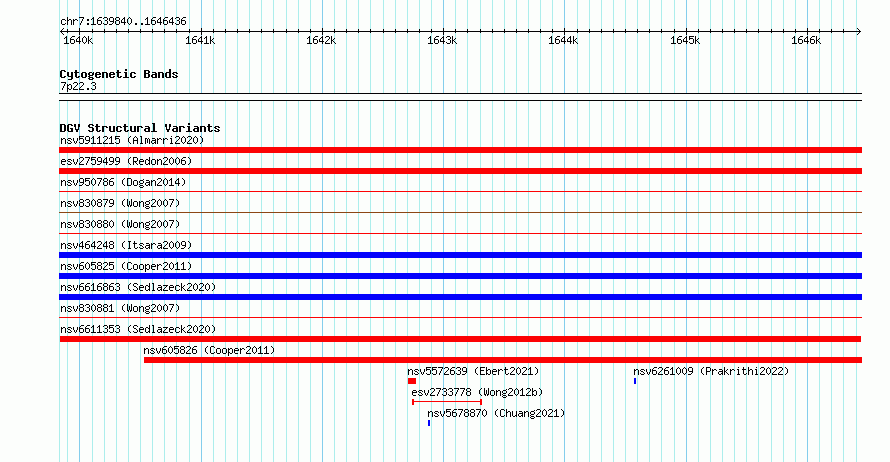This screenshot has height=462, width=890.
Task: Open esv2759499 (Redon2006) variant label
Action: pos(126,161)
